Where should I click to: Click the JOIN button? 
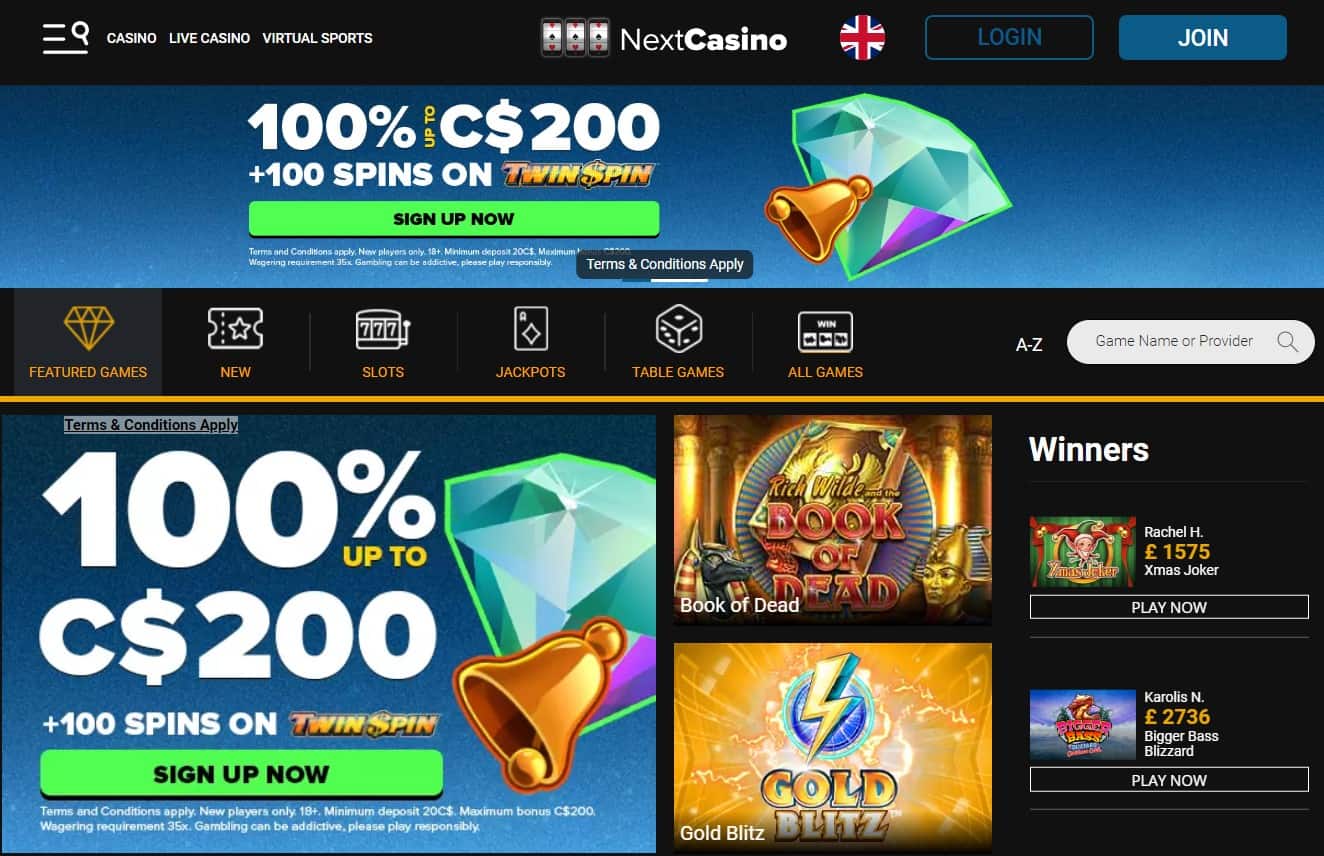coord(1203,37)
